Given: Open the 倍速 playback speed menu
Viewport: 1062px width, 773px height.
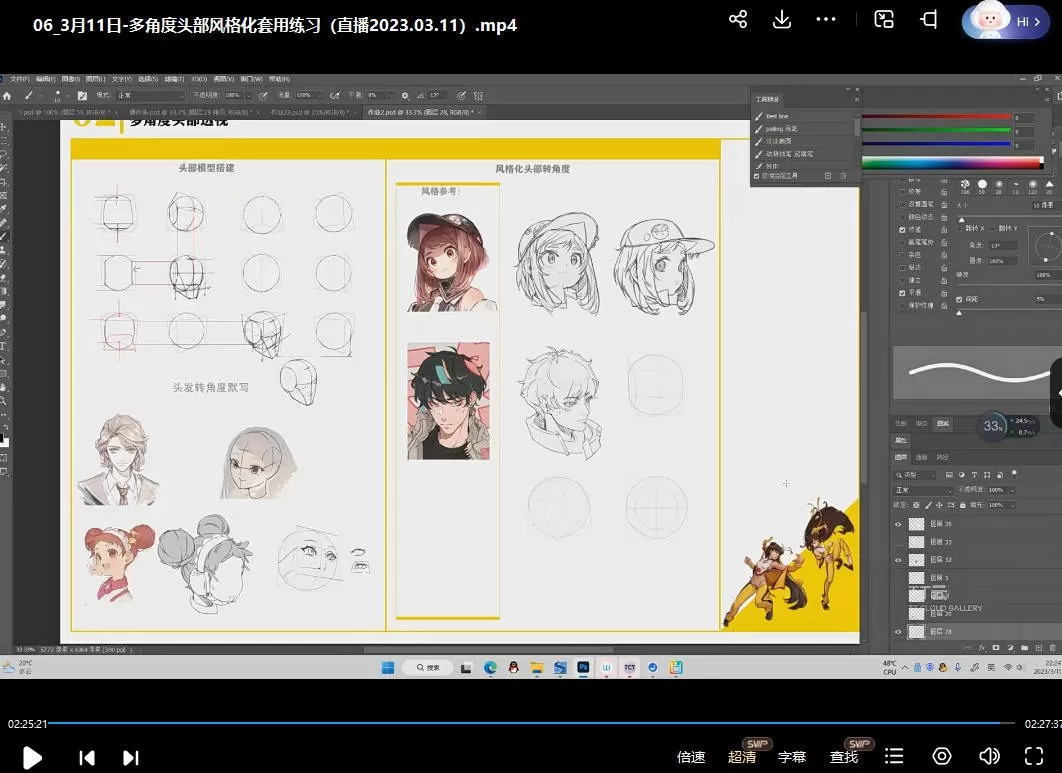Looking at the screenshot, I should click(691, 757).
